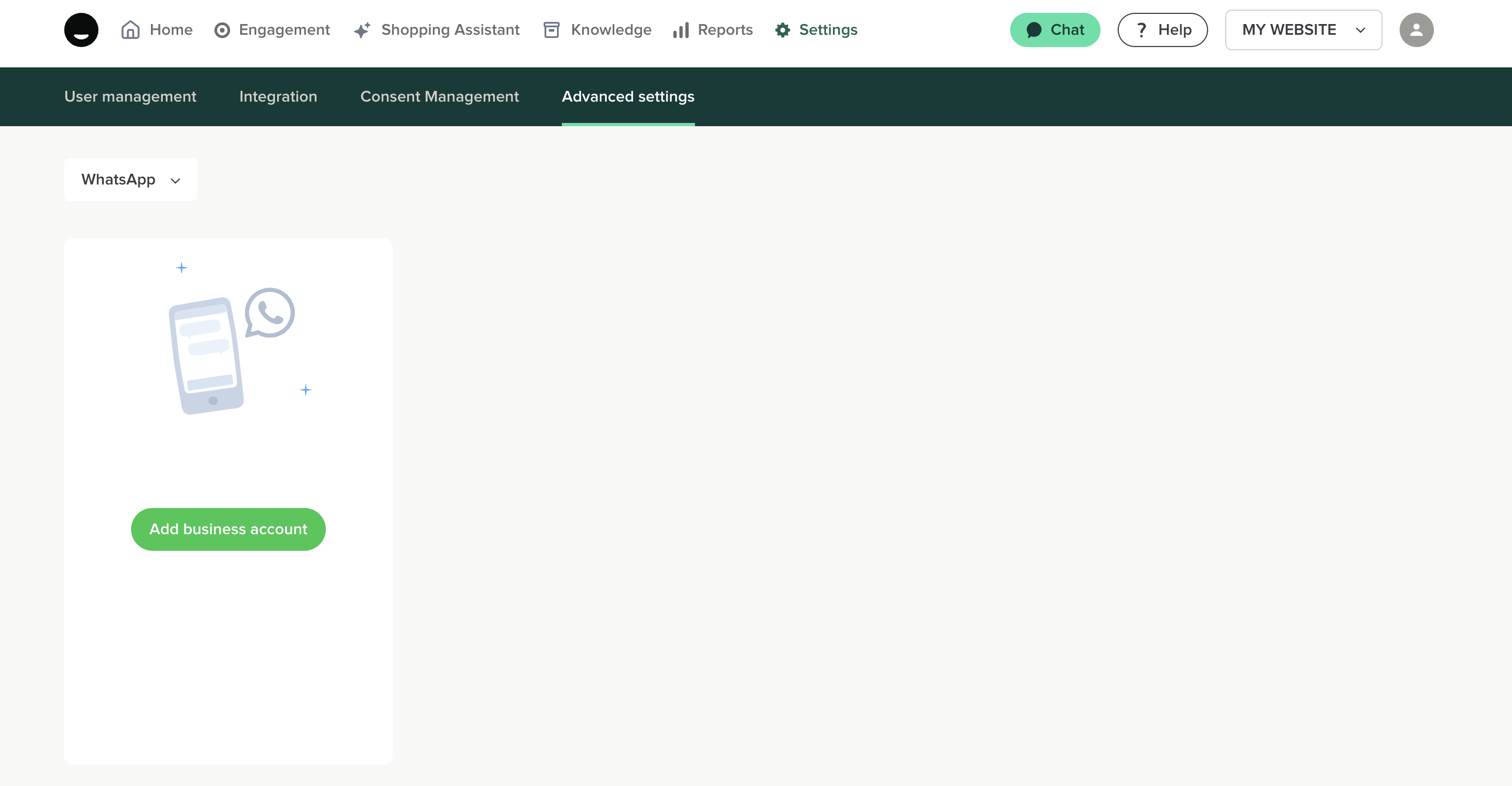Click the Reports bar chart icon
1512x786 pixels.
[681, 30]
